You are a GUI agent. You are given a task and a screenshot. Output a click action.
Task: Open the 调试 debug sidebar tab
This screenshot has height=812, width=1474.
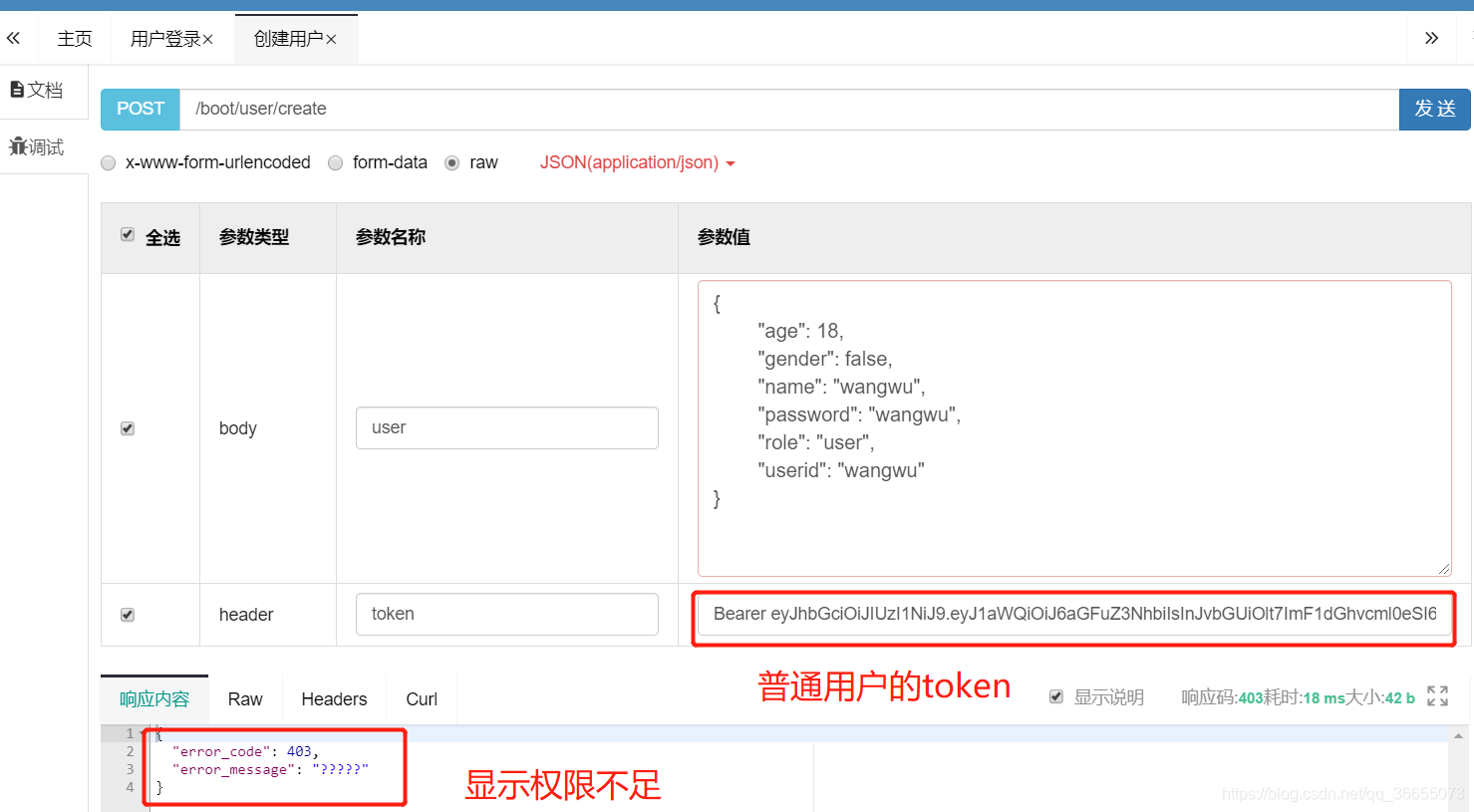[37, 147]
